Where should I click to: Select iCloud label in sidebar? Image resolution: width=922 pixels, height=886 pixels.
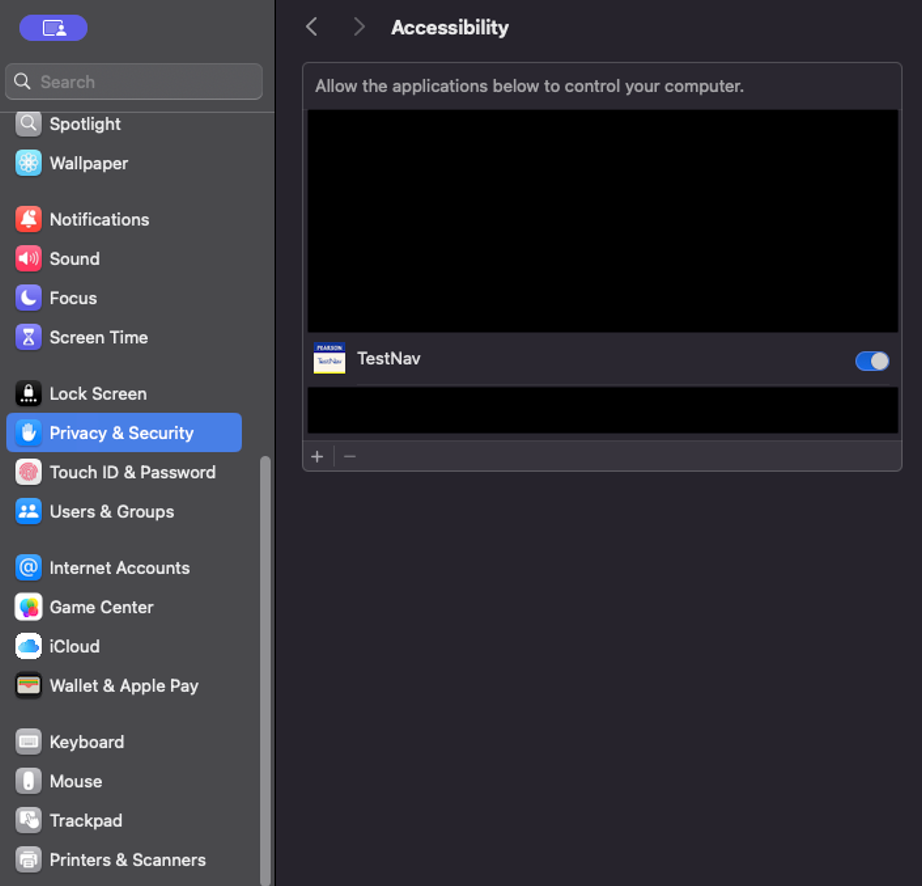pyautogui.click(x=75, y=646)
